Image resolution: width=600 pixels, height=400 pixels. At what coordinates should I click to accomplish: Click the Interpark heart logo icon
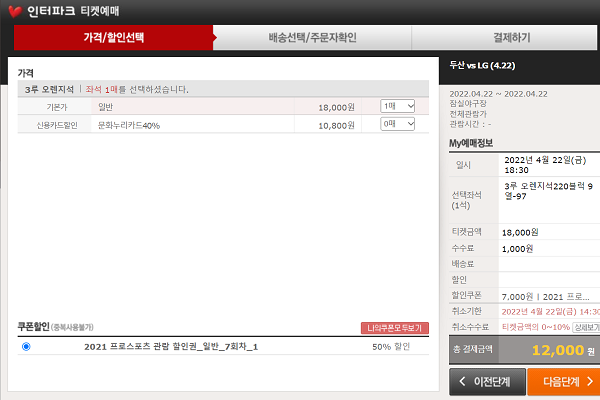pyautogui.click(x=14, y=12)
